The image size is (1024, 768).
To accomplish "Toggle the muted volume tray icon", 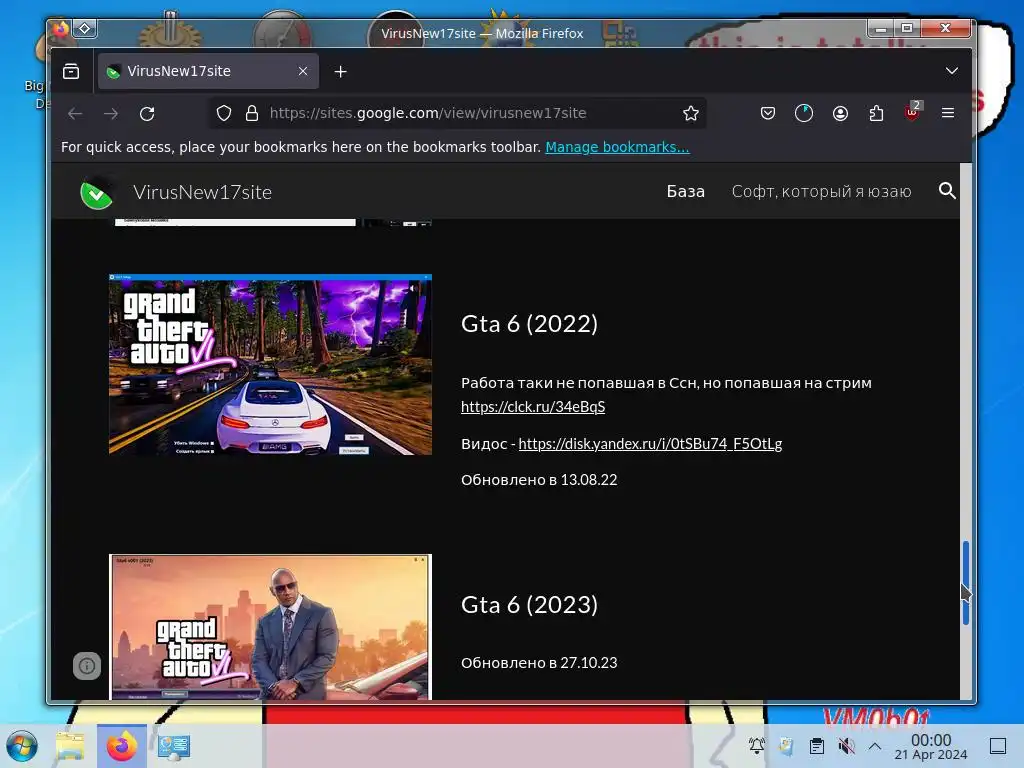I will point(846,746).
